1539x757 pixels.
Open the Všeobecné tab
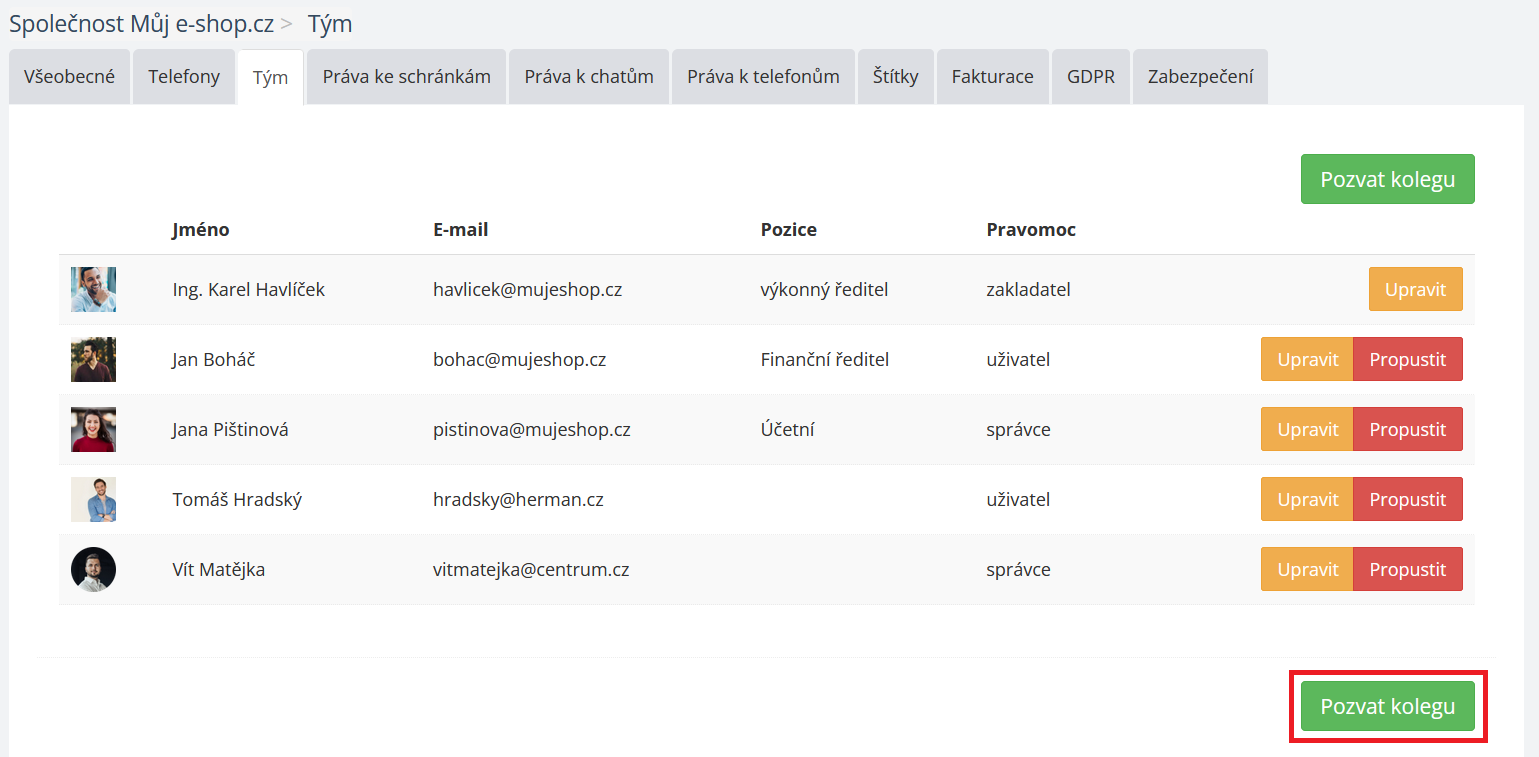click(x=70, y=77)
